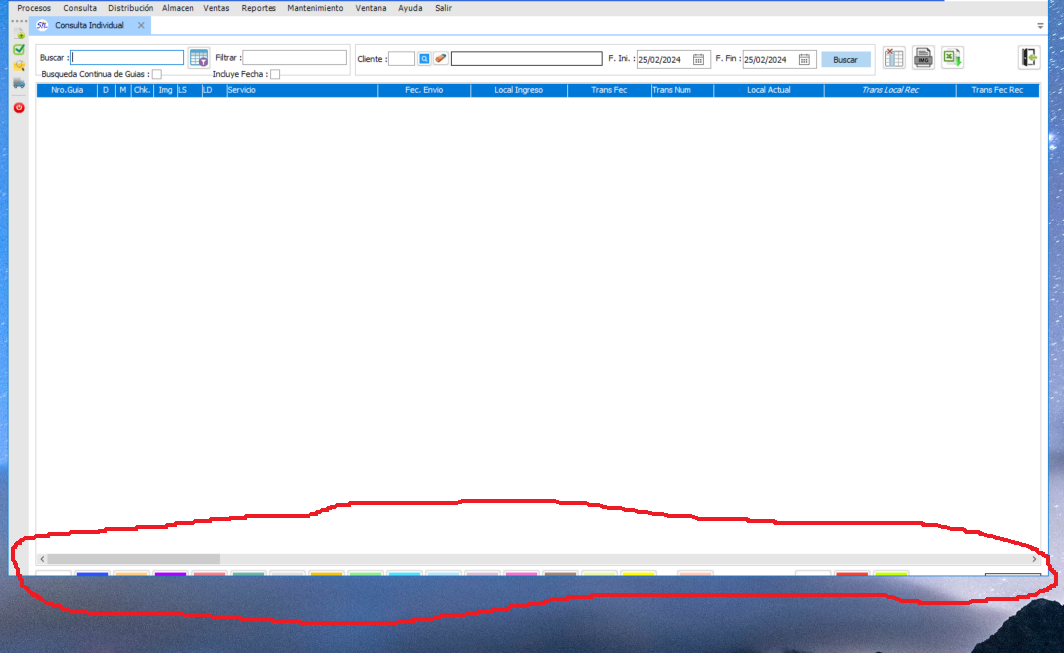The width and height of the screenshot is (1064, 653).
Task: Open the F. Ini. calendar picker
Action: (x=699, y=59)
